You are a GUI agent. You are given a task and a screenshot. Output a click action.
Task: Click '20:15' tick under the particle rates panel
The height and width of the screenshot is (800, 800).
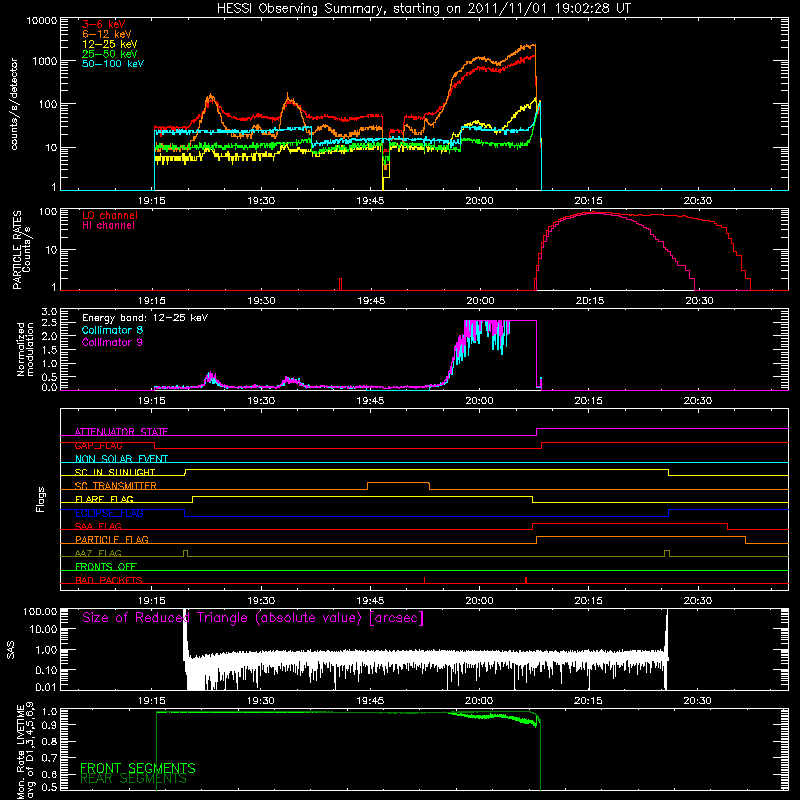[x=589, y=301]
